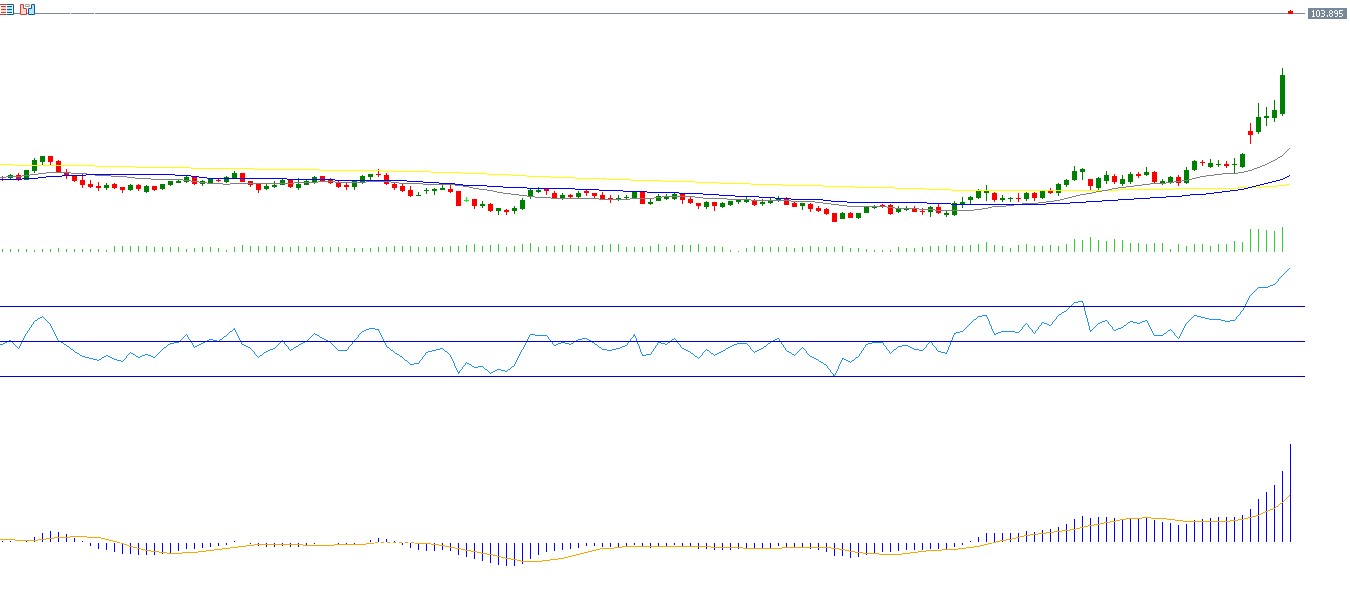The height and width of the screenshot is (594, 1350).
Task: Click the tallest green volume bar
Action: 1282,240
